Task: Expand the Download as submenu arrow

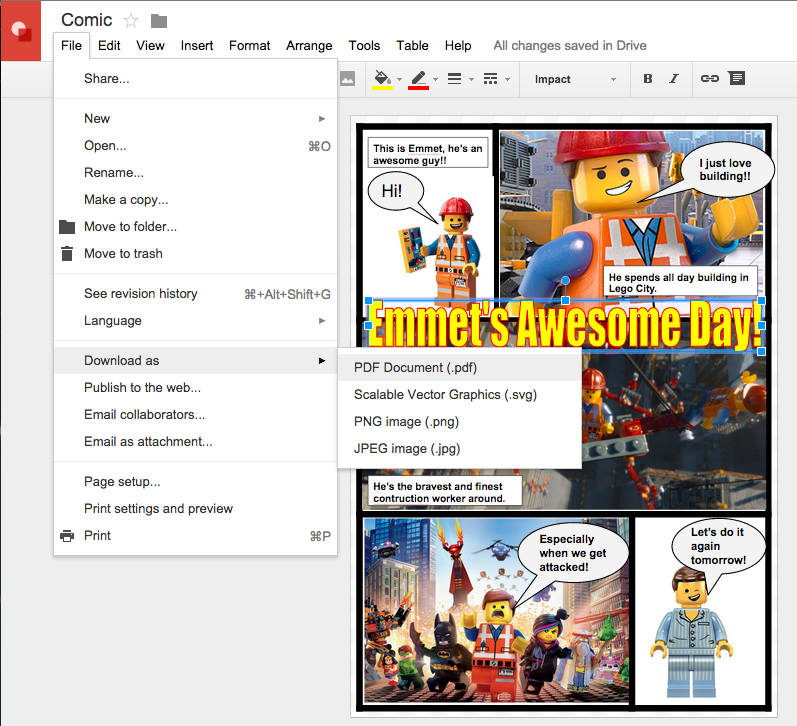Action: 322,360
